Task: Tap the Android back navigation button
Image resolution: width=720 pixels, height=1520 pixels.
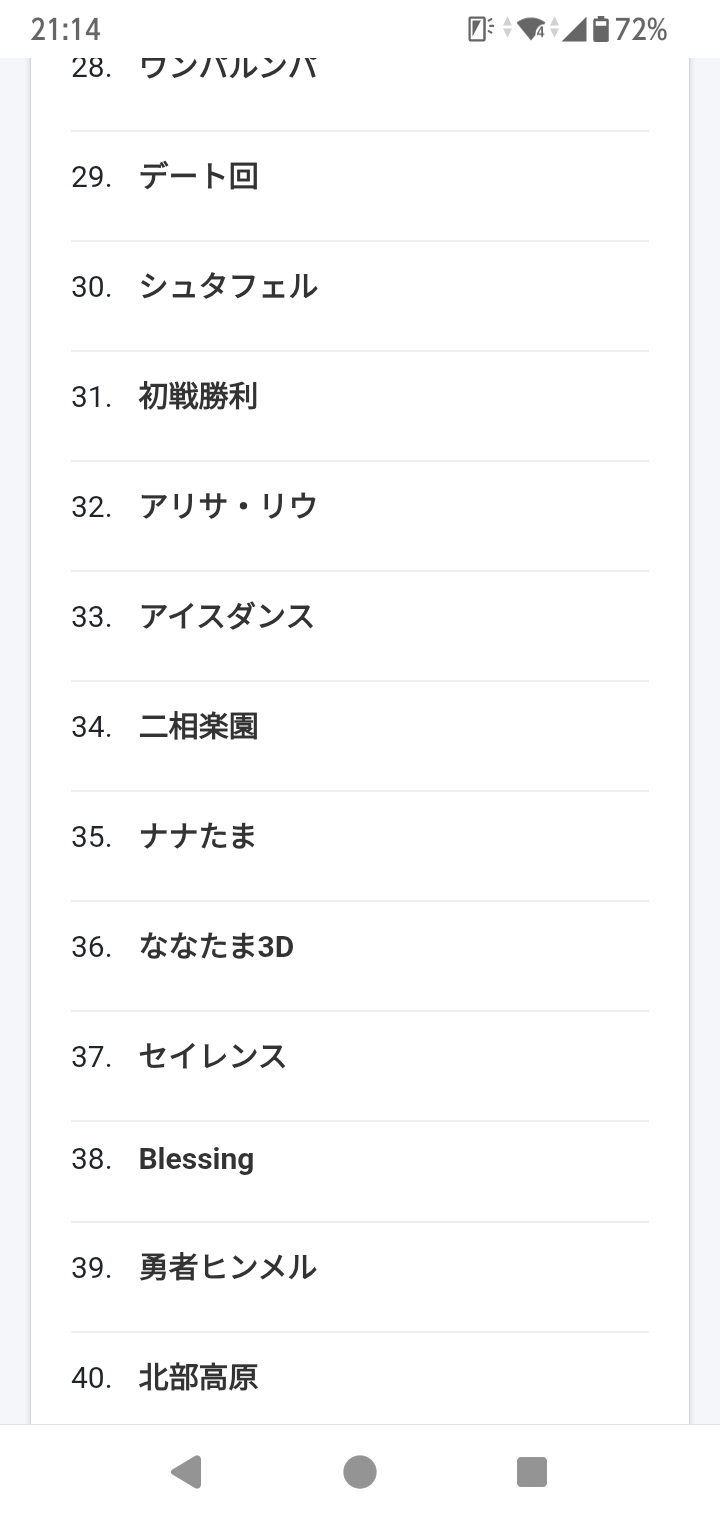Action: coord(186,1472)
